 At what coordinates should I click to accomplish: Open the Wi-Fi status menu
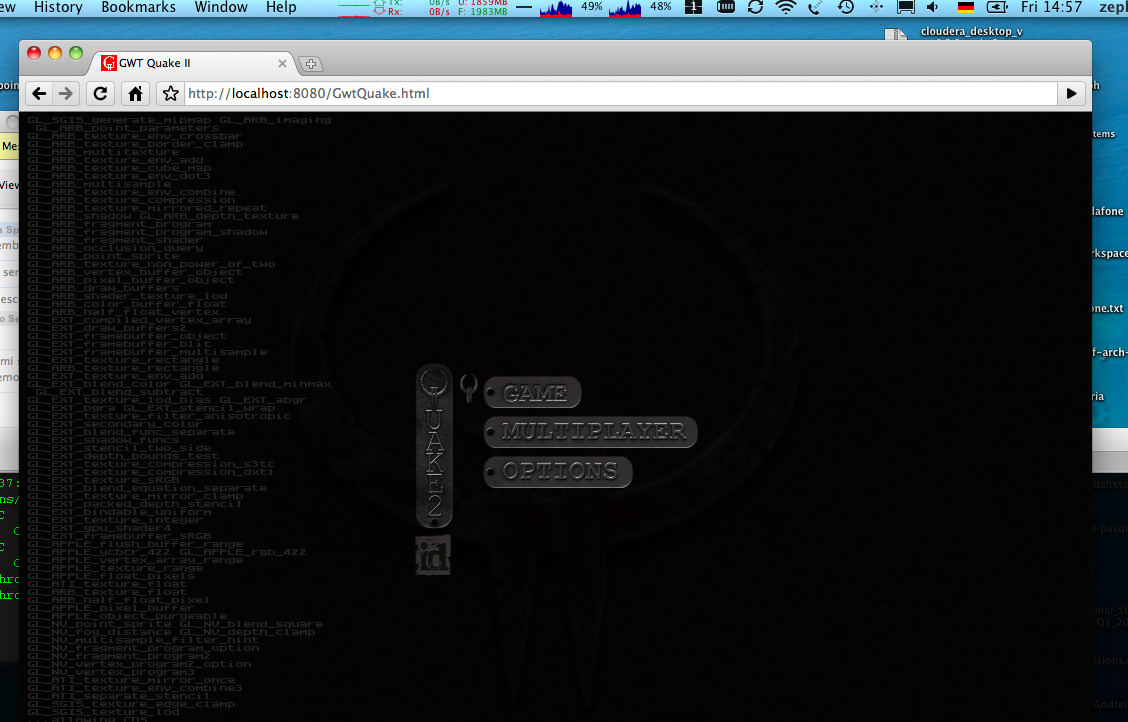(x=786, y=8)
